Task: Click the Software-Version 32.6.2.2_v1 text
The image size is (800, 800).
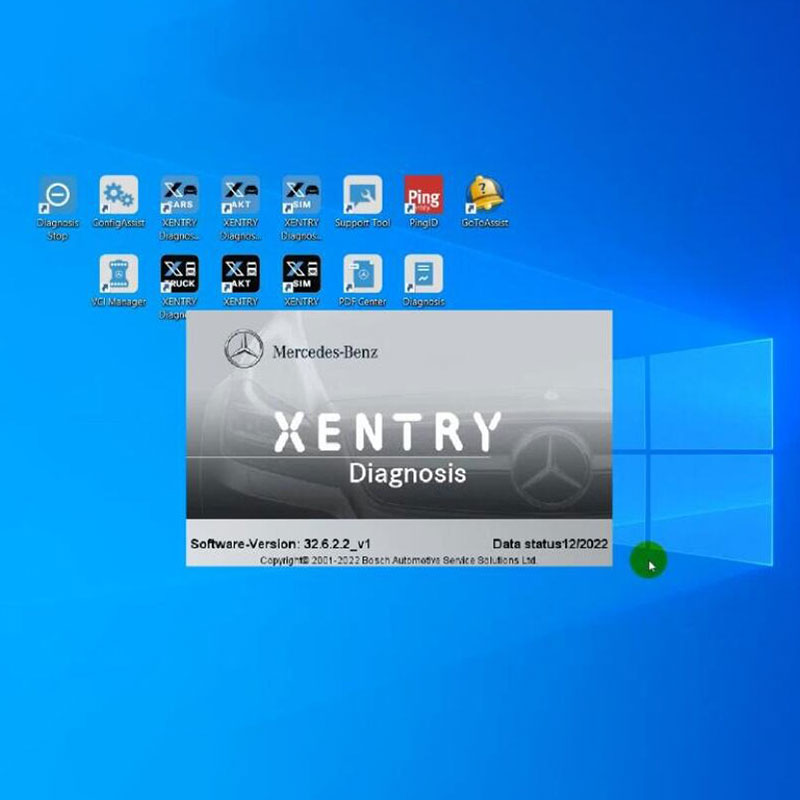Action: (x=280, y=544)
